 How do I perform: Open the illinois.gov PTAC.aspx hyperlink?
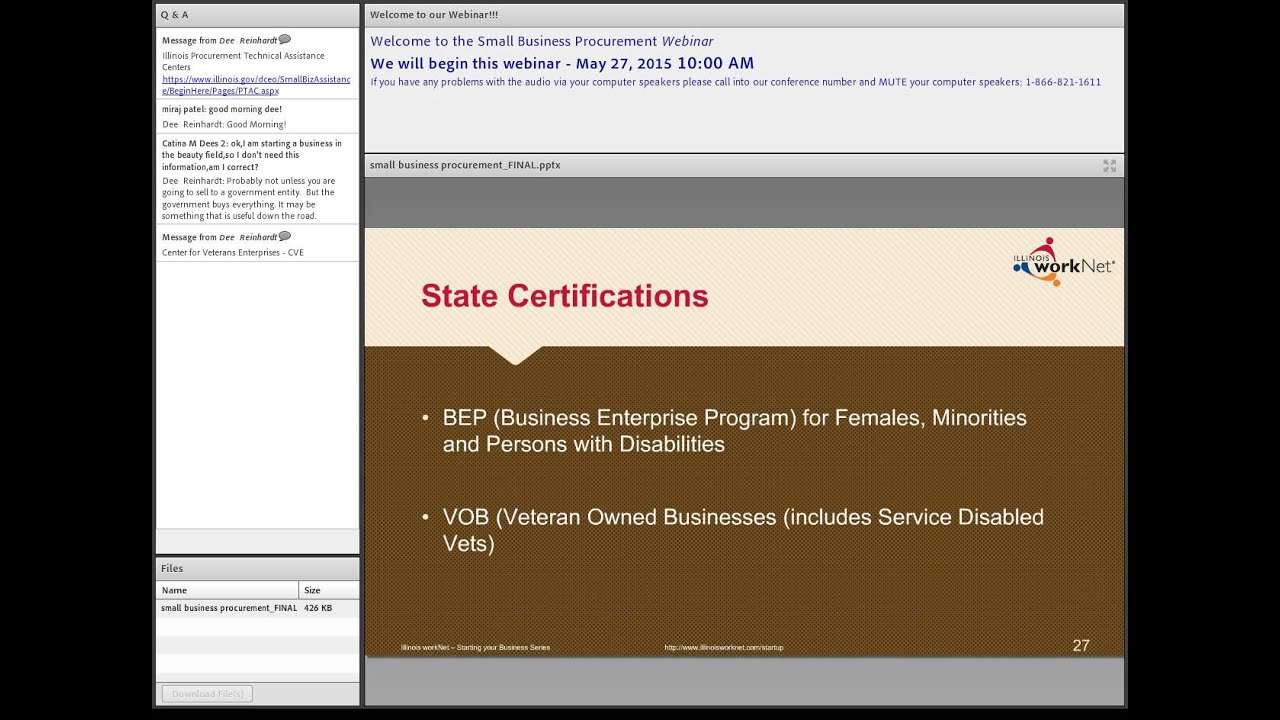click(x=256, y=84)
